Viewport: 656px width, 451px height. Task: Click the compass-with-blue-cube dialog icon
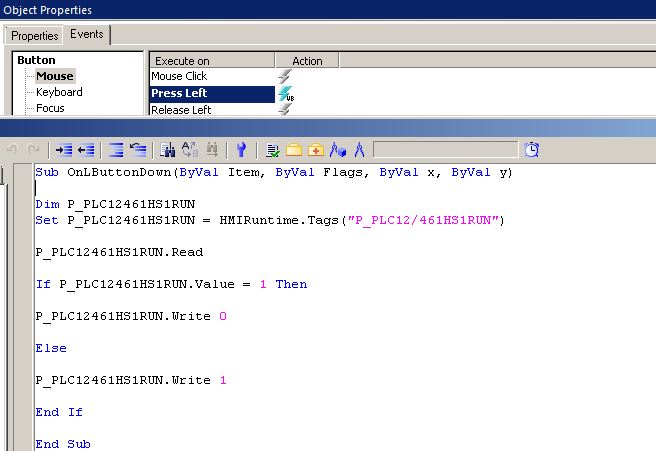(338, 150)
